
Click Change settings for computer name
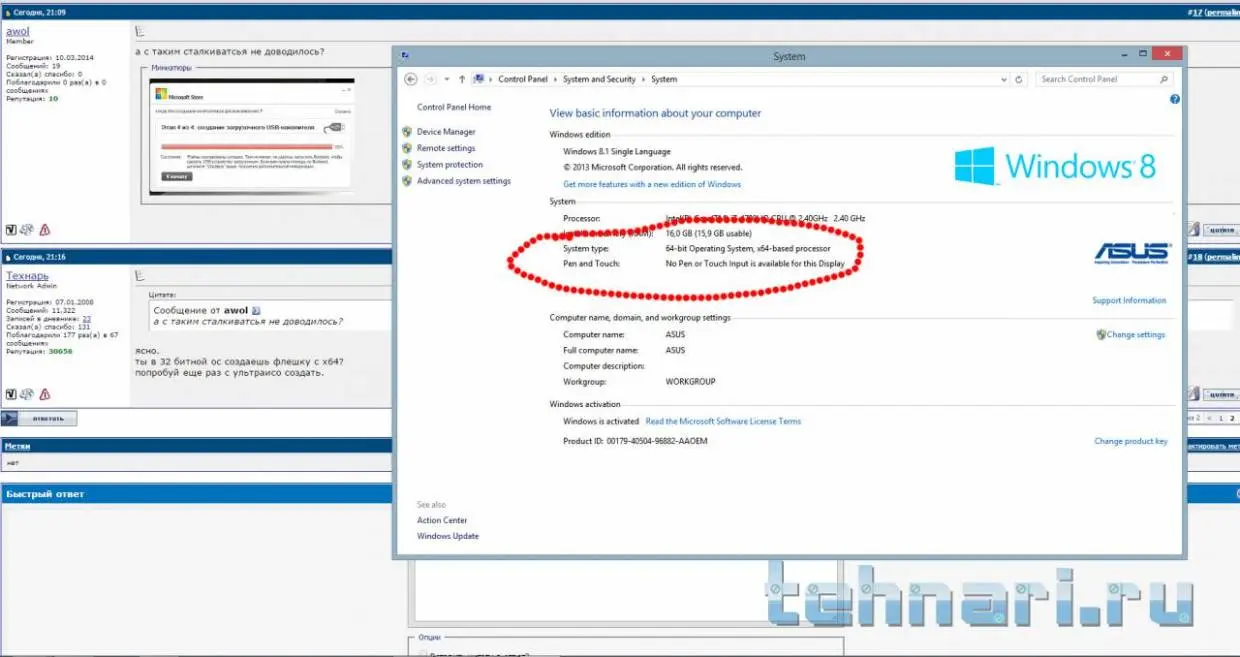tap(1136, 335)
